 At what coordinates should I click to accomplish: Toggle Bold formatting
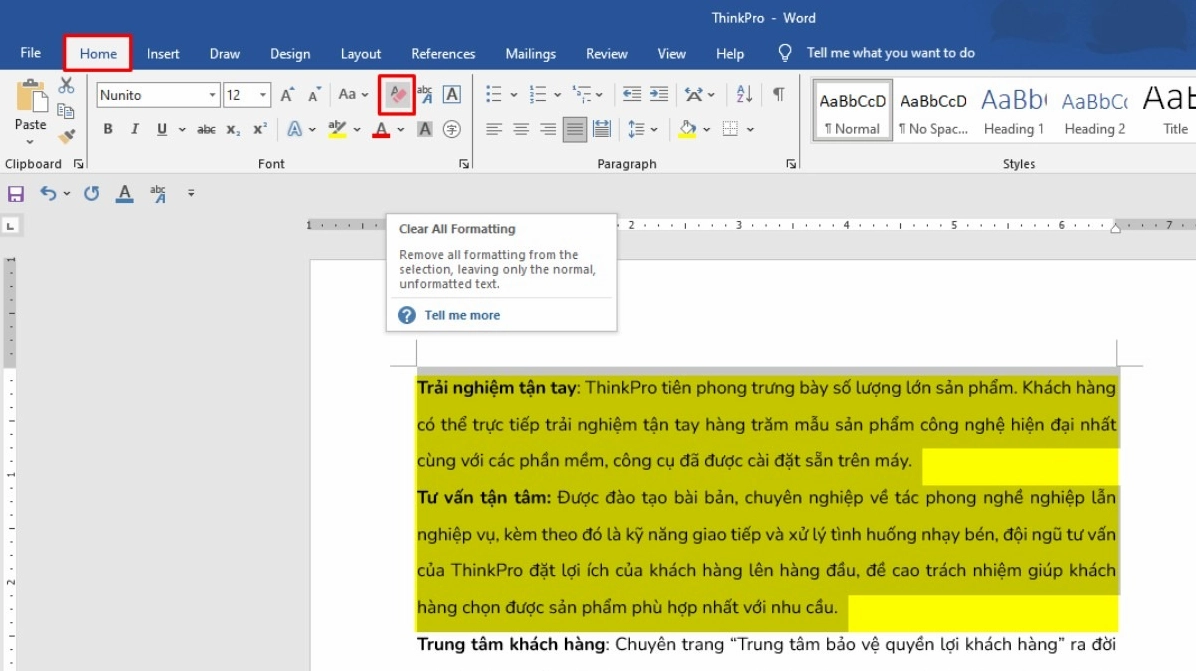pos(108,130)
